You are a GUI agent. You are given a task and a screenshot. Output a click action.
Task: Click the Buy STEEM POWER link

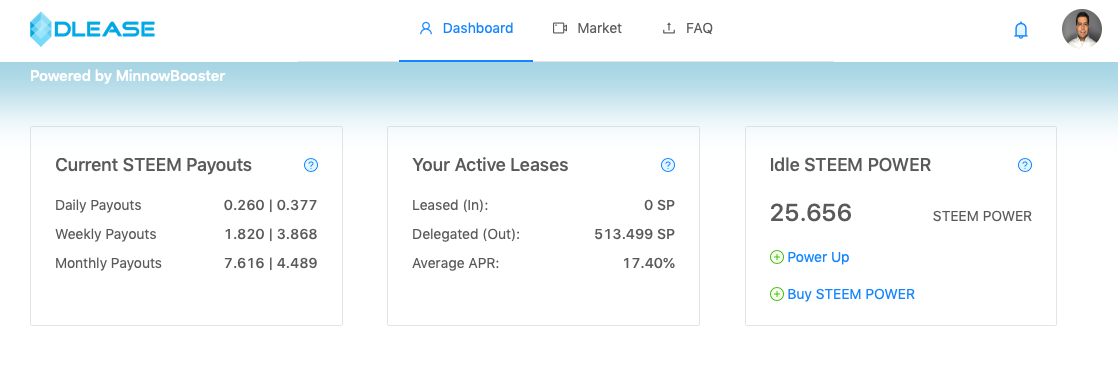click(851, 294)
